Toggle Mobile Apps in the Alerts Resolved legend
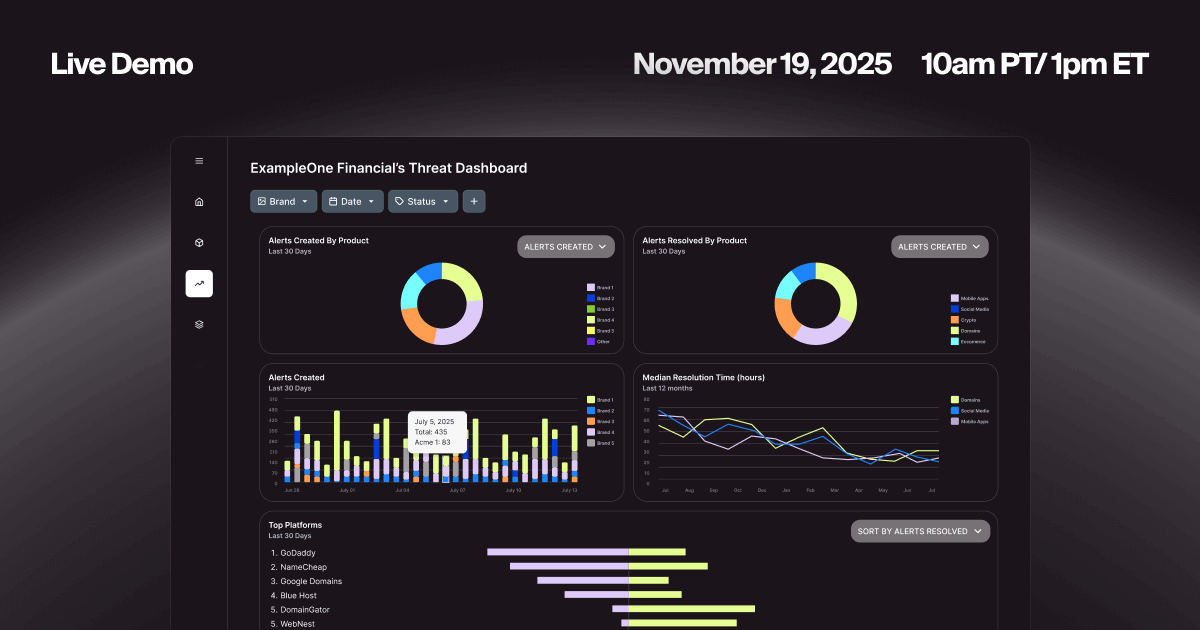Screen dimensions: 1200x630 (x=966, y=297)
